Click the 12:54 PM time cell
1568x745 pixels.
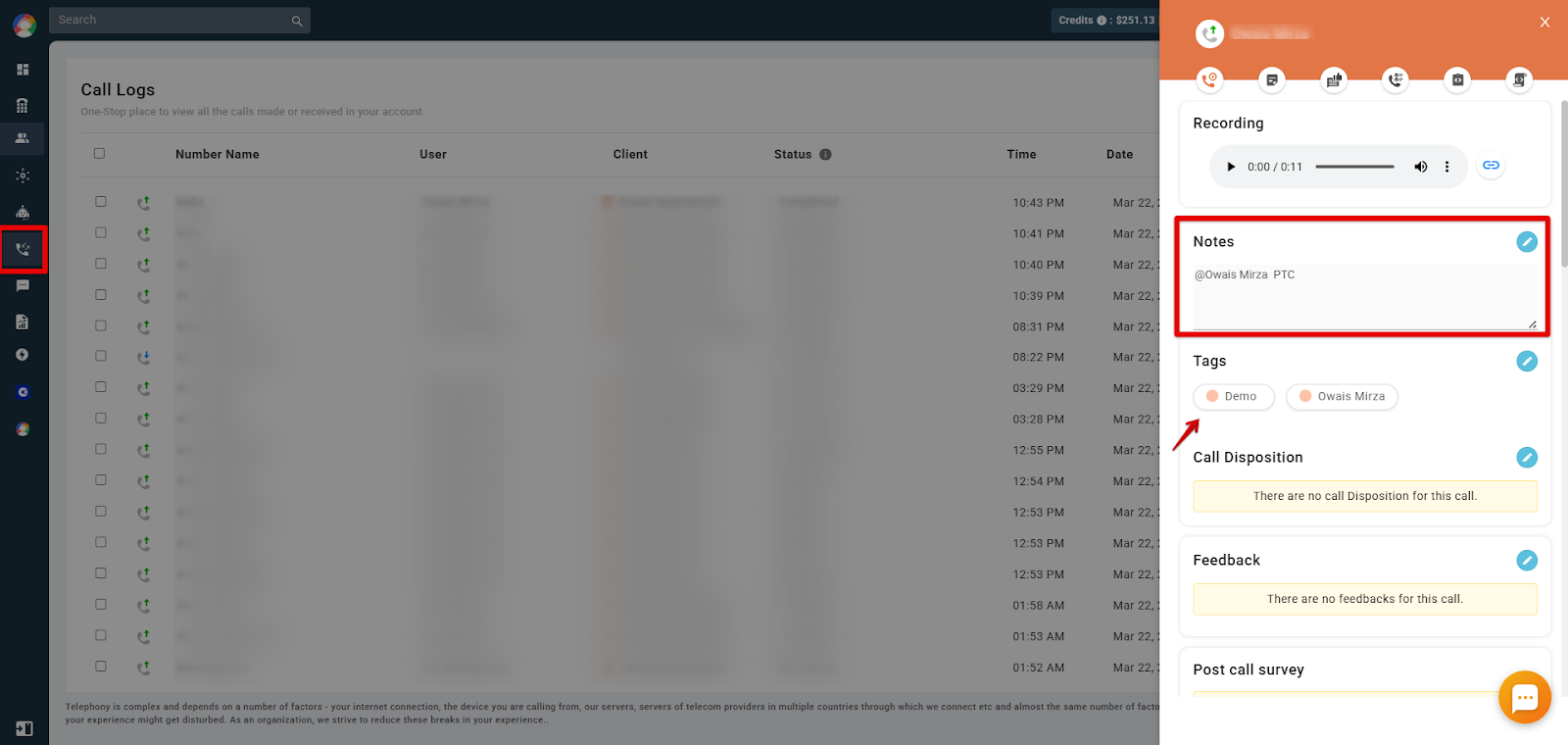(1039, 481)
